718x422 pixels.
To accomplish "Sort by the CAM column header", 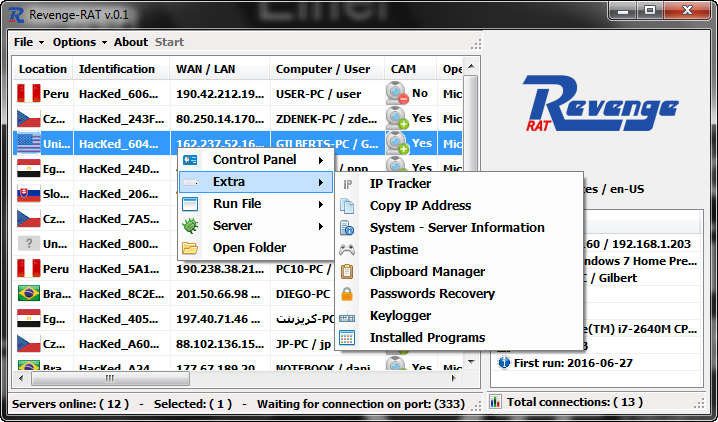I will (411, 69).
